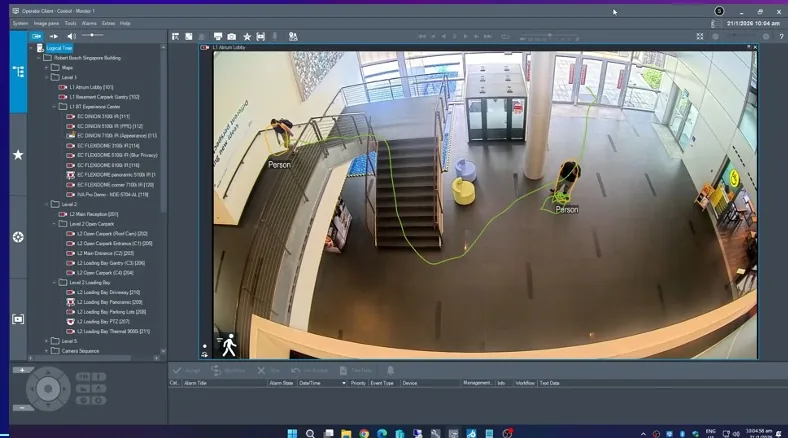Click the PTZ zoom in plus button
Screen dimensions: 788x438
[x=22, y=370]
